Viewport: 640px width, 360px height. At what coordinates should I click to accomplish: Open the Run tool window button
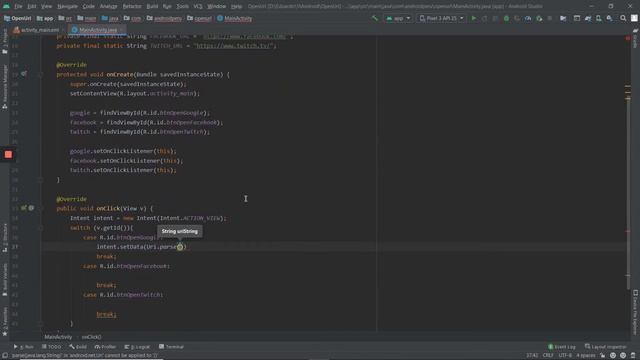click(x=24, y=347)
